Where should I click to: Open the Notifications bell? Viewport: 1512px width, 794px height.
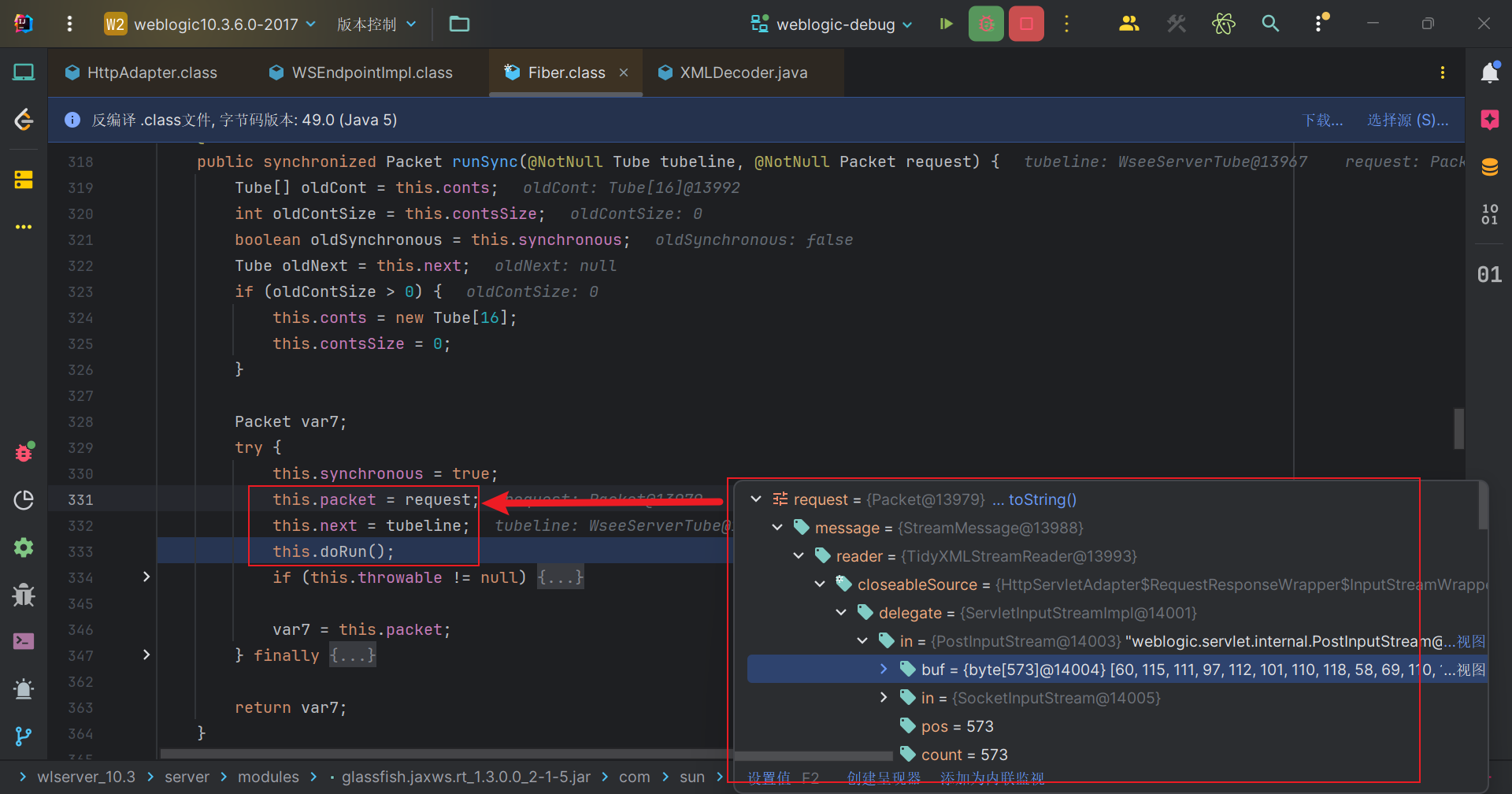[1490, 72]
